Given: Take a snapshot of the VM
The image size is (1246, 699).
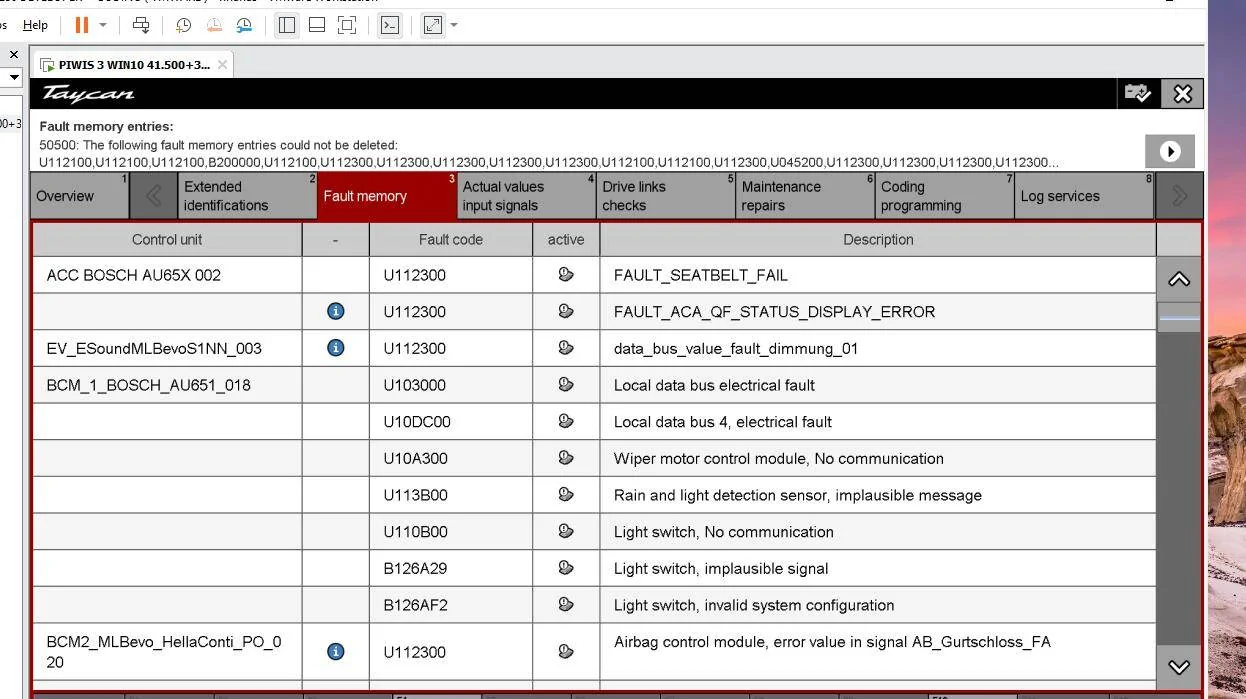Looking at the screenshot, I should pyautogui.click(x=184, y=25).
